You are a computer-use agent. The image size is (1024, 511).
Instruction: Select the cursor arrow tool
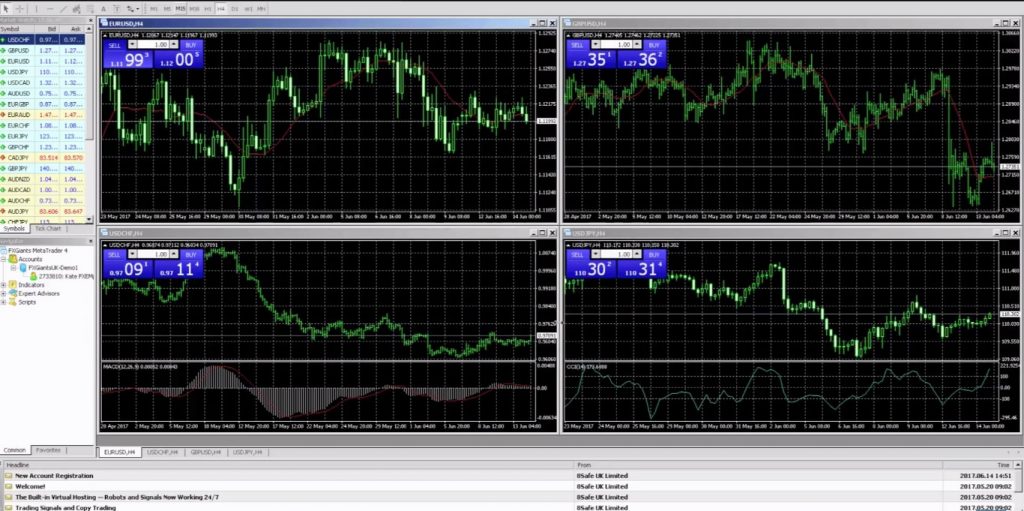click(x=6, y=8)
